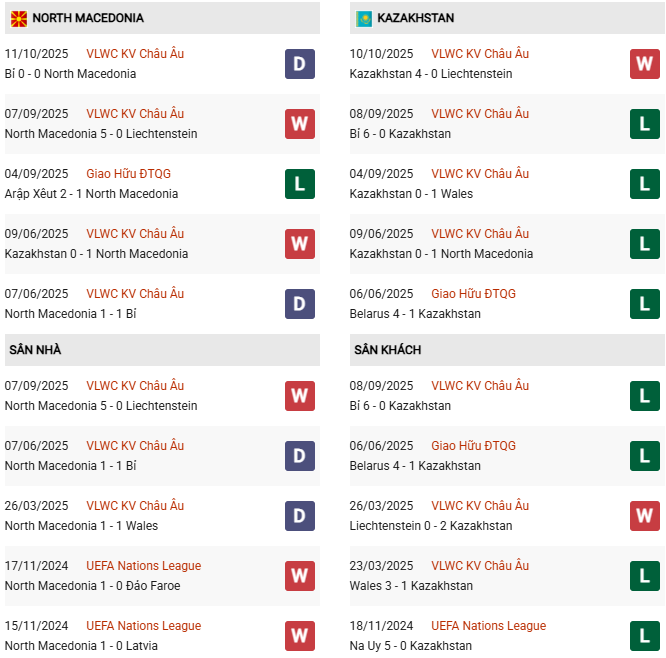Click the L badge for Na Uy 5-0 Kazakhstan
666x658 pixels.
644,636
